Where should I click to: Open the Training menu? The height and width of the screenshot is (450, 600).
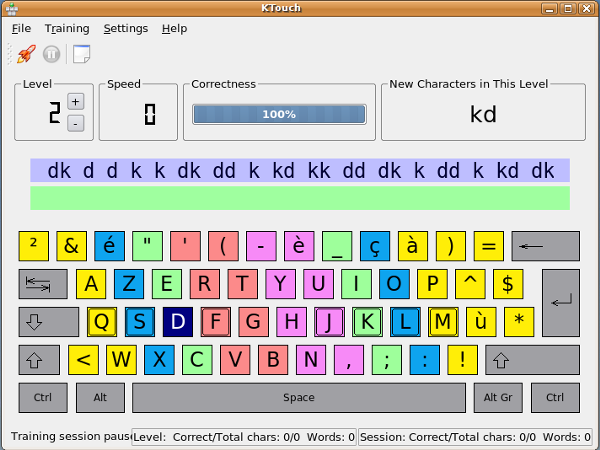67,29
